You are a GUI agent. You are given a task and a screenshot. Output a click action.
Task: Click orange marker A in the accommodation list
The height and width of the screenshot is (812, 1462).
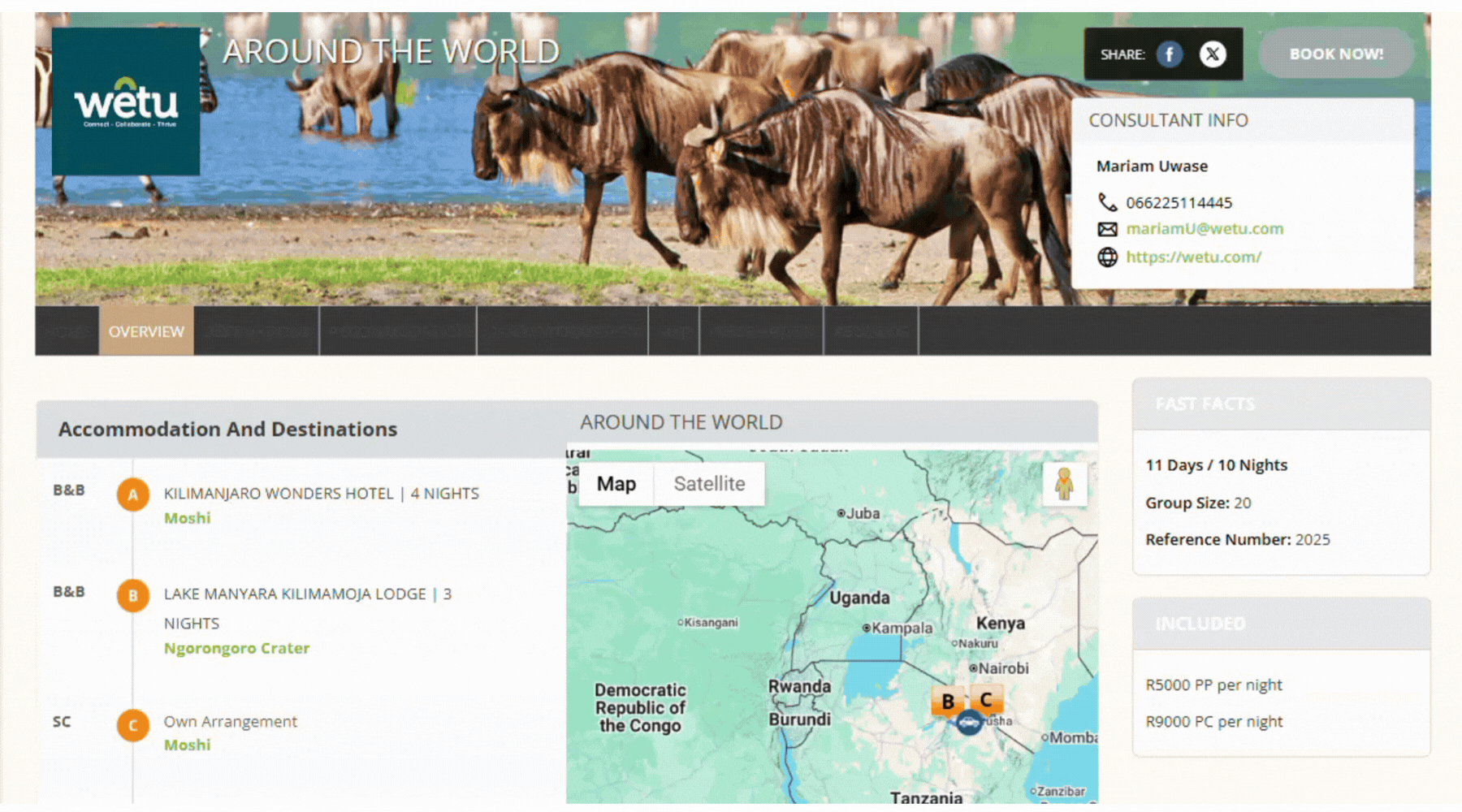pyautogui.click(x=133, y=495)
